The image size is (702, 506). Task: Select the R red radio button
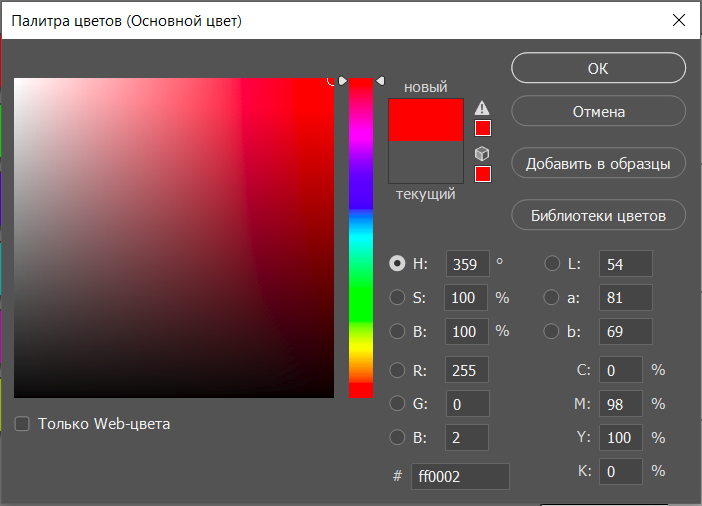pos(397,370)
